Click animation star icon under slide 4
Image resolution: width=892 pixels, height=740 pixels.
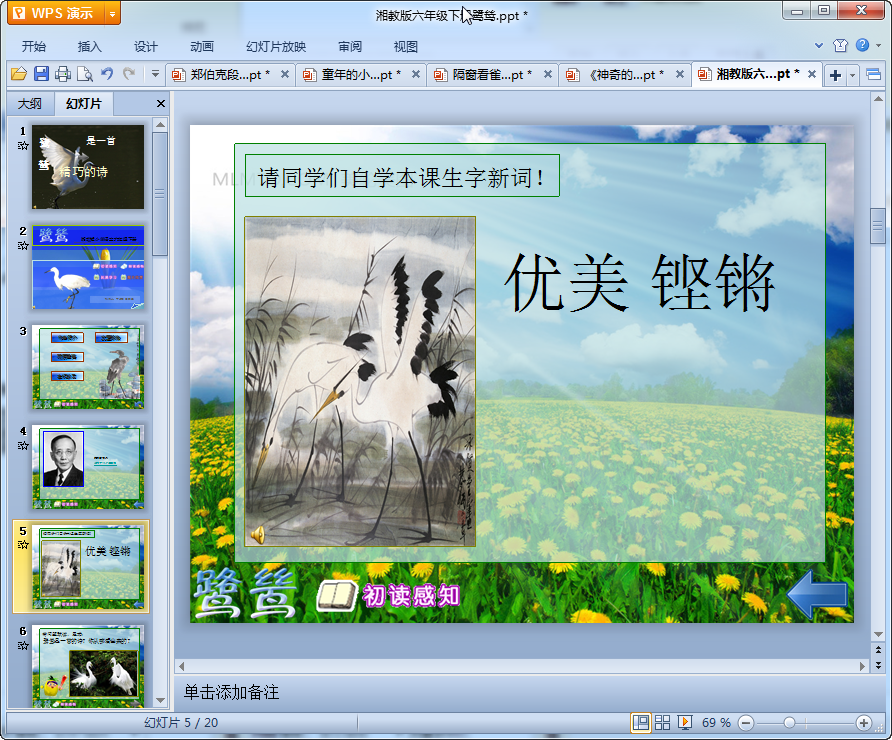click(x=23, y=445)
